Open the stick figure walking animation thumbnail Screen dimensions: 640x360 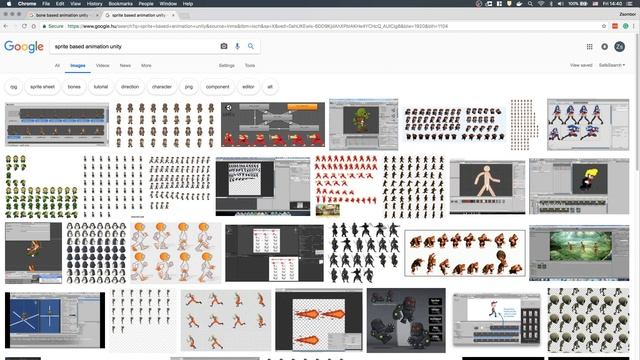coord(487,187)
